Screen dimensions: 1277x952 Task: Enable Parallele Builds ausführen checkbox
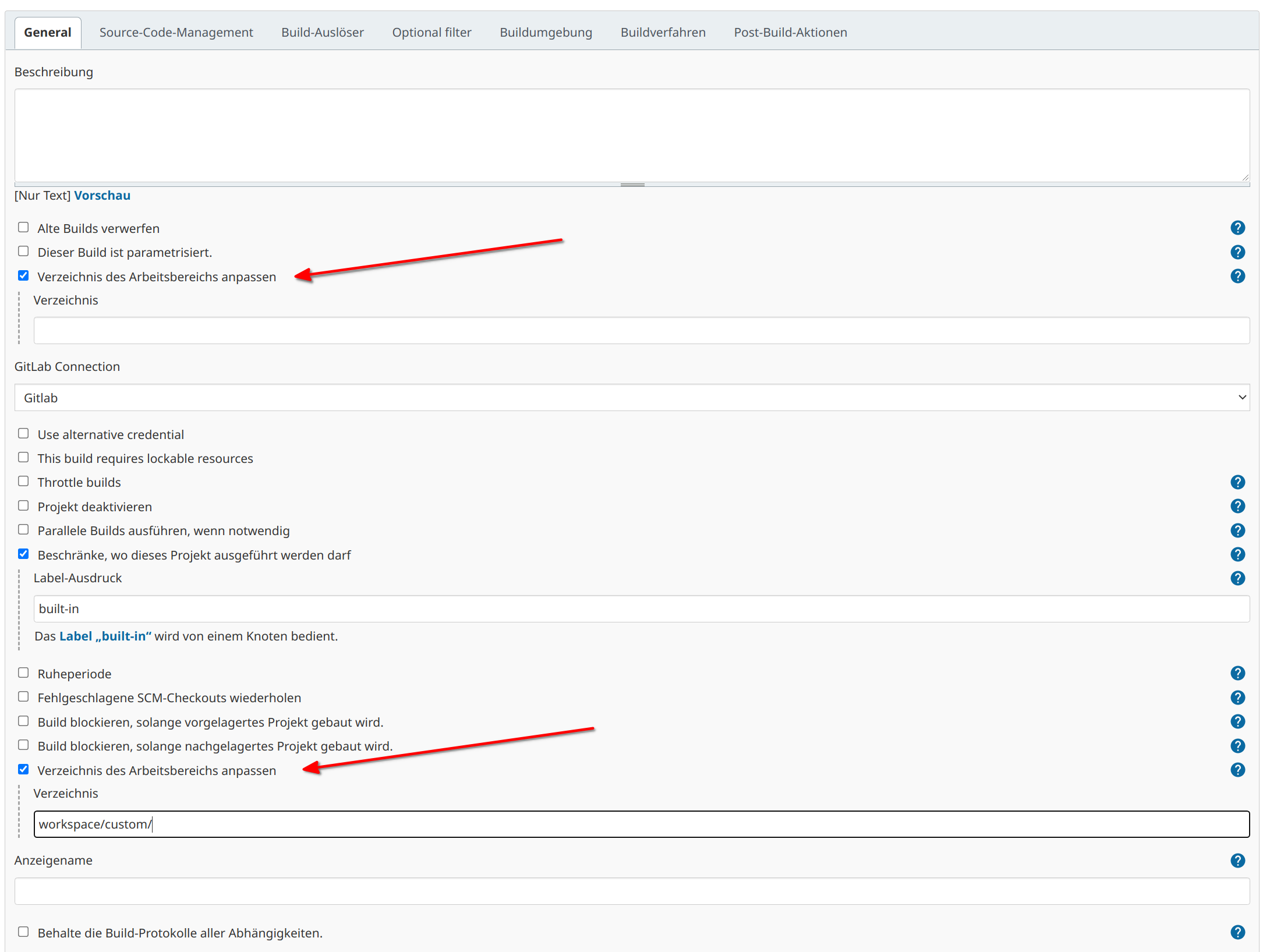pyautogui.click(x=23, y=530)
